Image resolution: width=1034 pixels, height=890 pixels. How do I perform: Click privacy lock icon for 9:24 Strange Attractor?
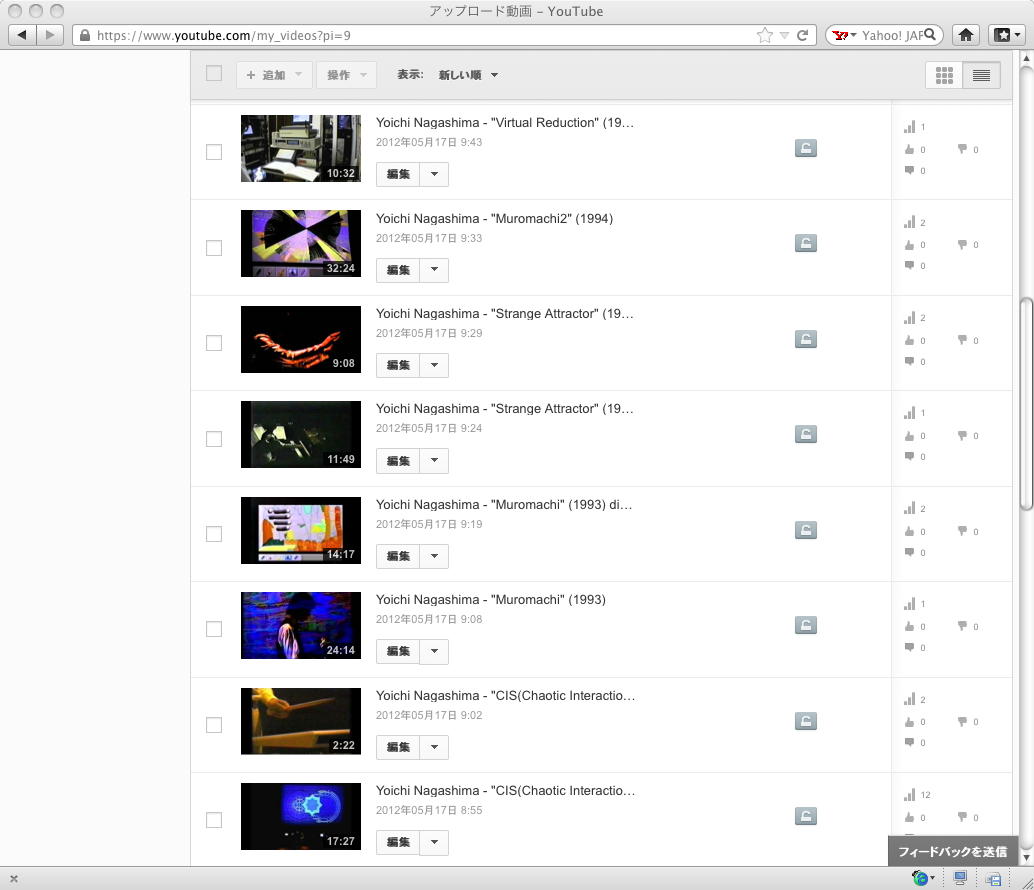click(805, 434)
